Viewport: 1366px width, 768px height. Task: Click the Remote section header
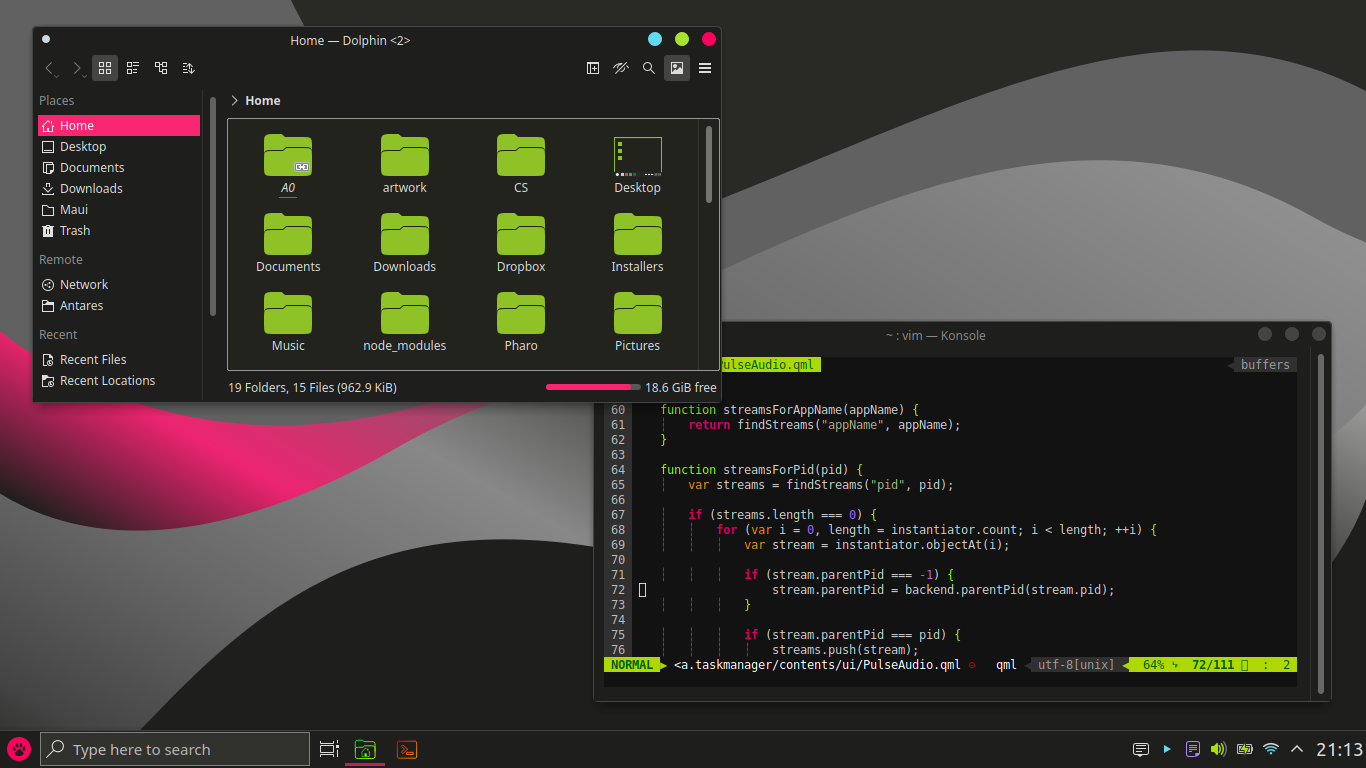(61, 260)
